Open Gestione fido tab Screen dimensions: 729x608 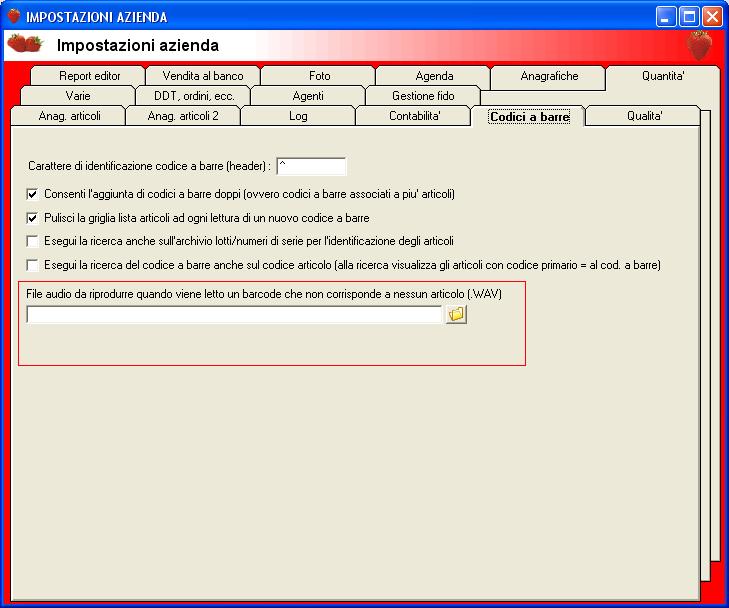tap(423, 96)
